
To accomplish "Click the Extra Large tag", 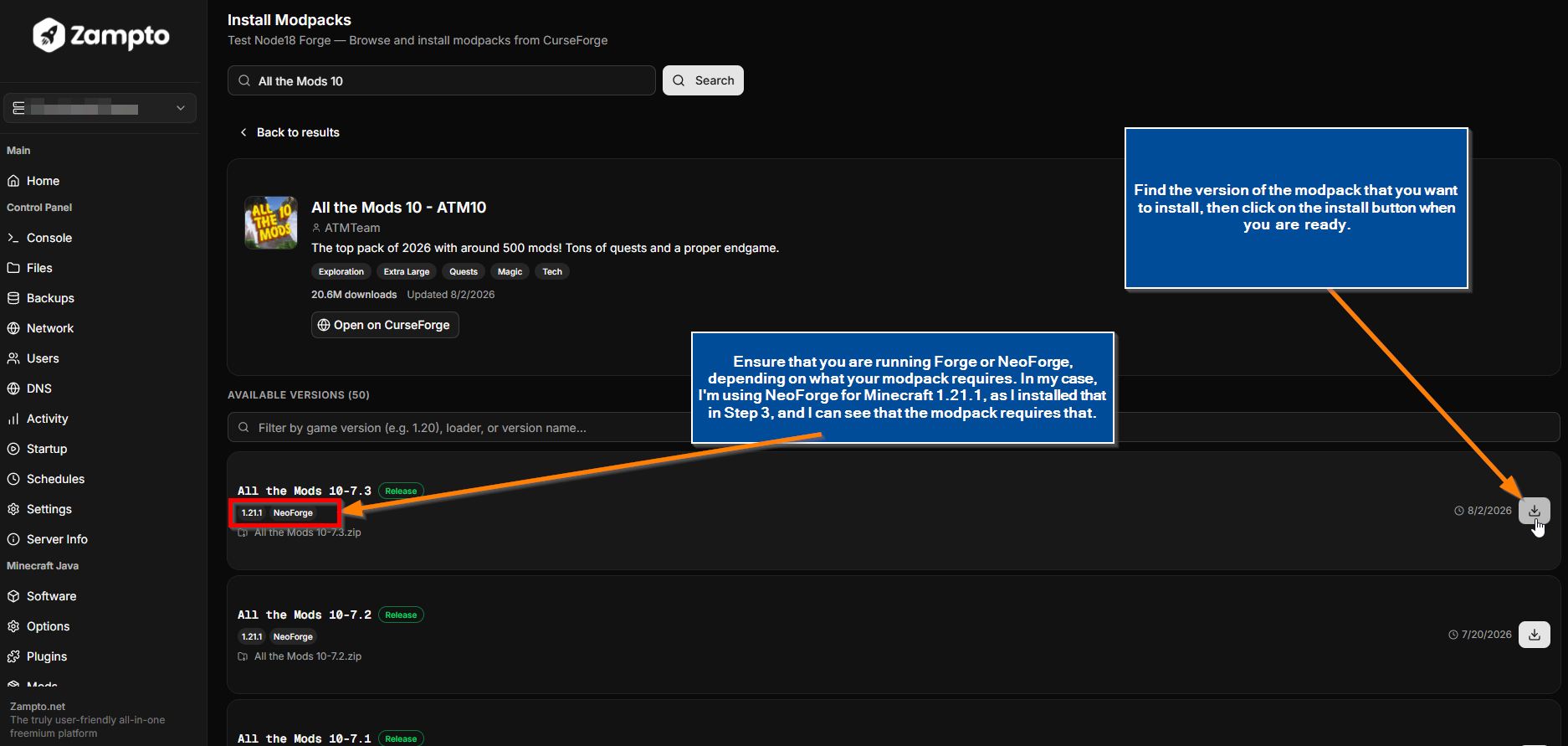I will [x=407, y=271].
